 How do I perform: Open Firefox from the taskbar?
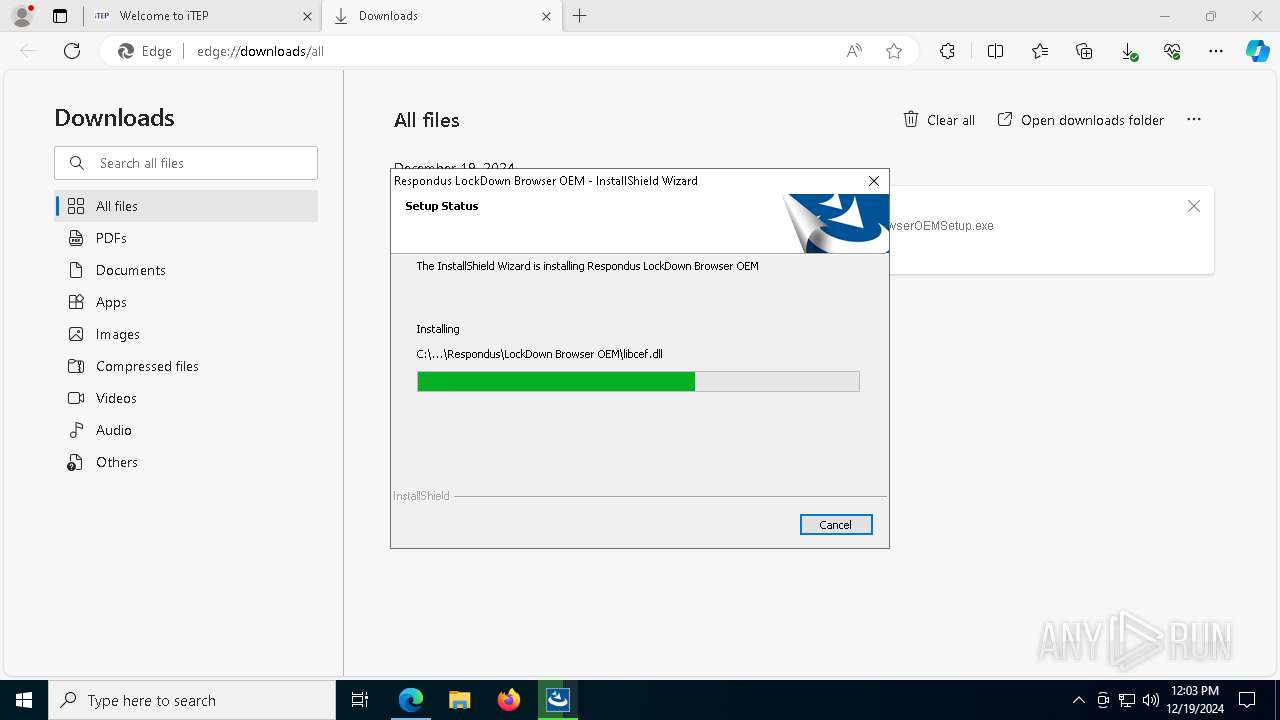coord(509,700)
